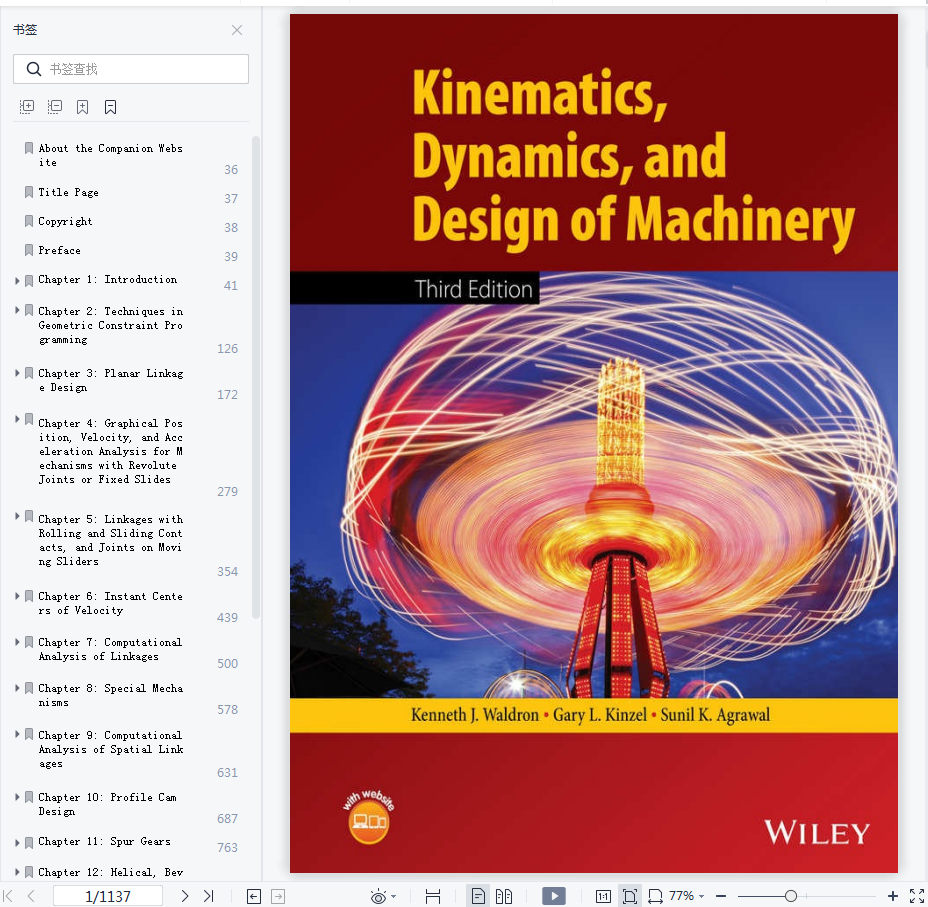This screenshot has width=928, height=907.
Task: Click page number 500 of Chapter 7
Action: (227, 663)
